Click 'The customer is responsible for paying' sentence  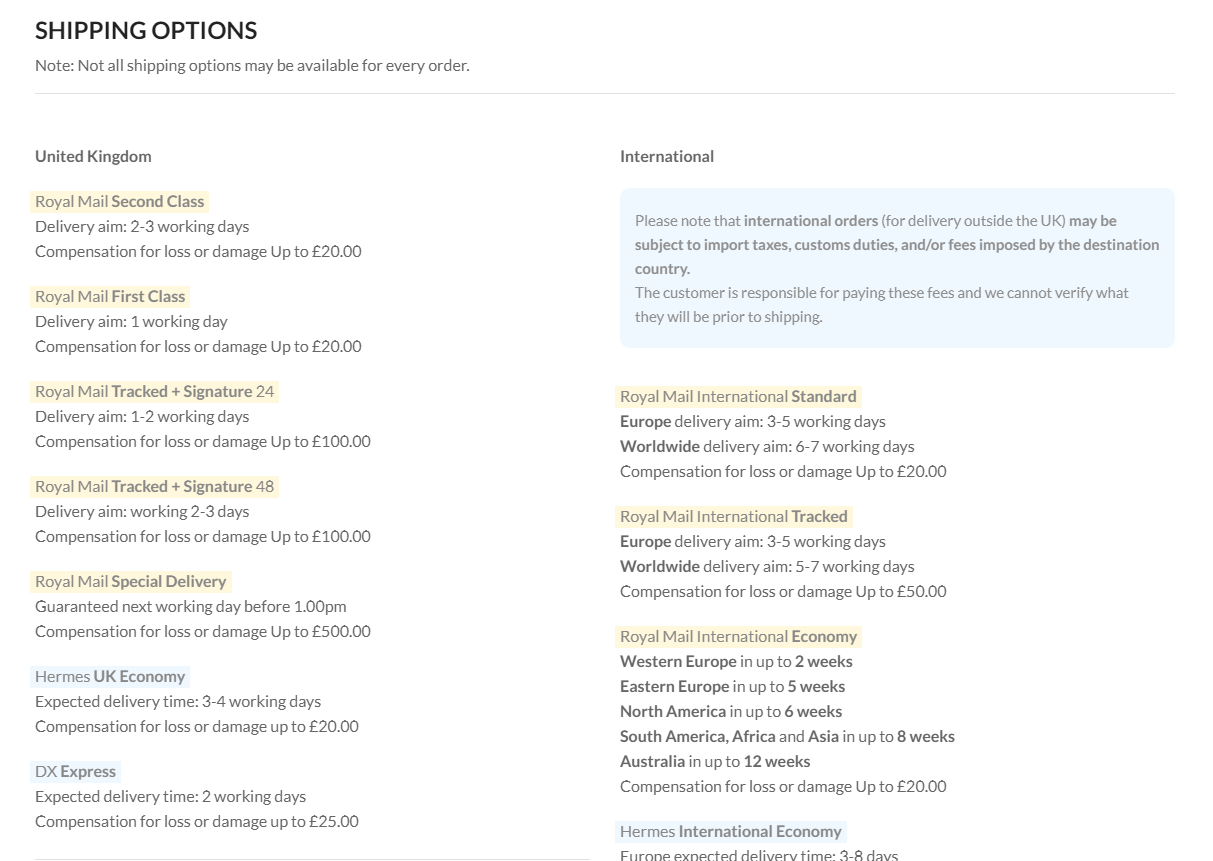click(x=882, y=304)
